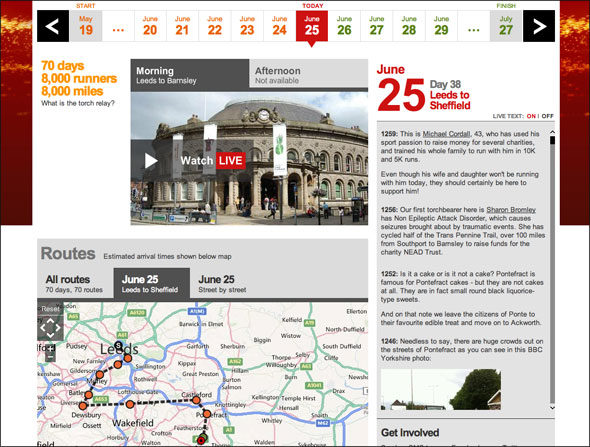This screenshot has height=447, width=590.
Task: Switch to the Morning Leeds to Barnsley tab
Action: [190, 75]
